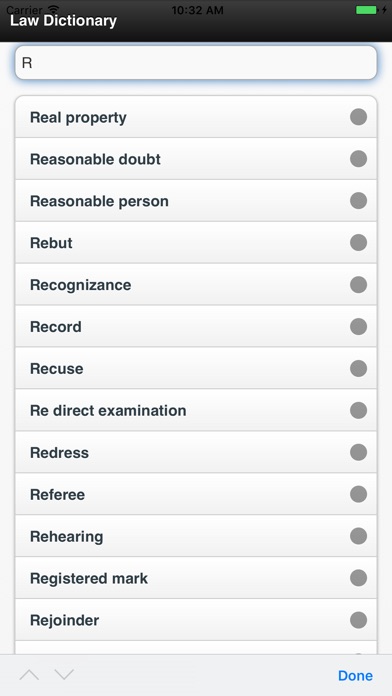Open the Referee entry

click(x=196, y=494)
